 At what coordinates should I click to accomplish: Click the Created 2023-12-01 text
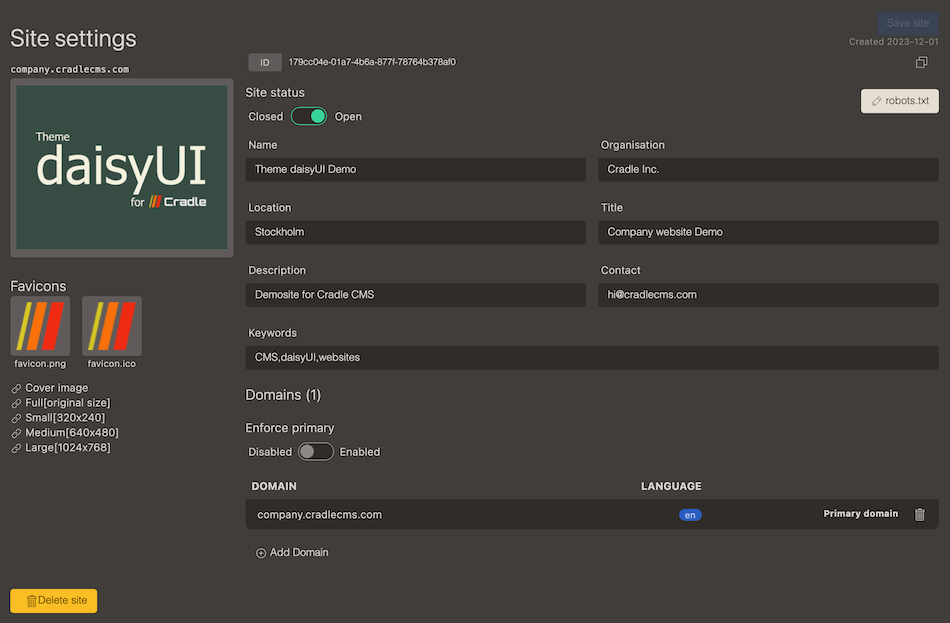pos(893,42)
